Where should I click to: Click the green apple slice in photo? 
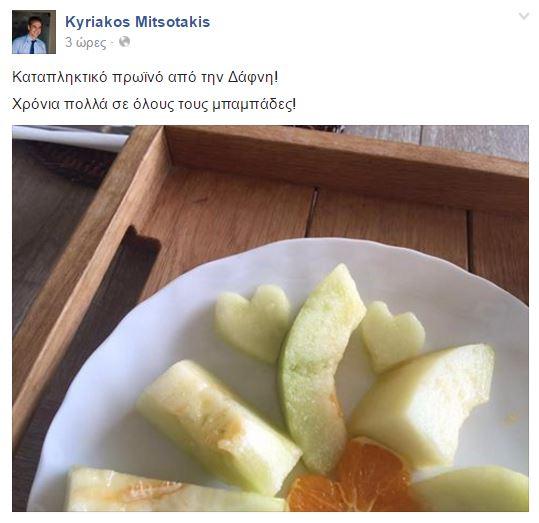pyautogui.click(x=318, y=368)
